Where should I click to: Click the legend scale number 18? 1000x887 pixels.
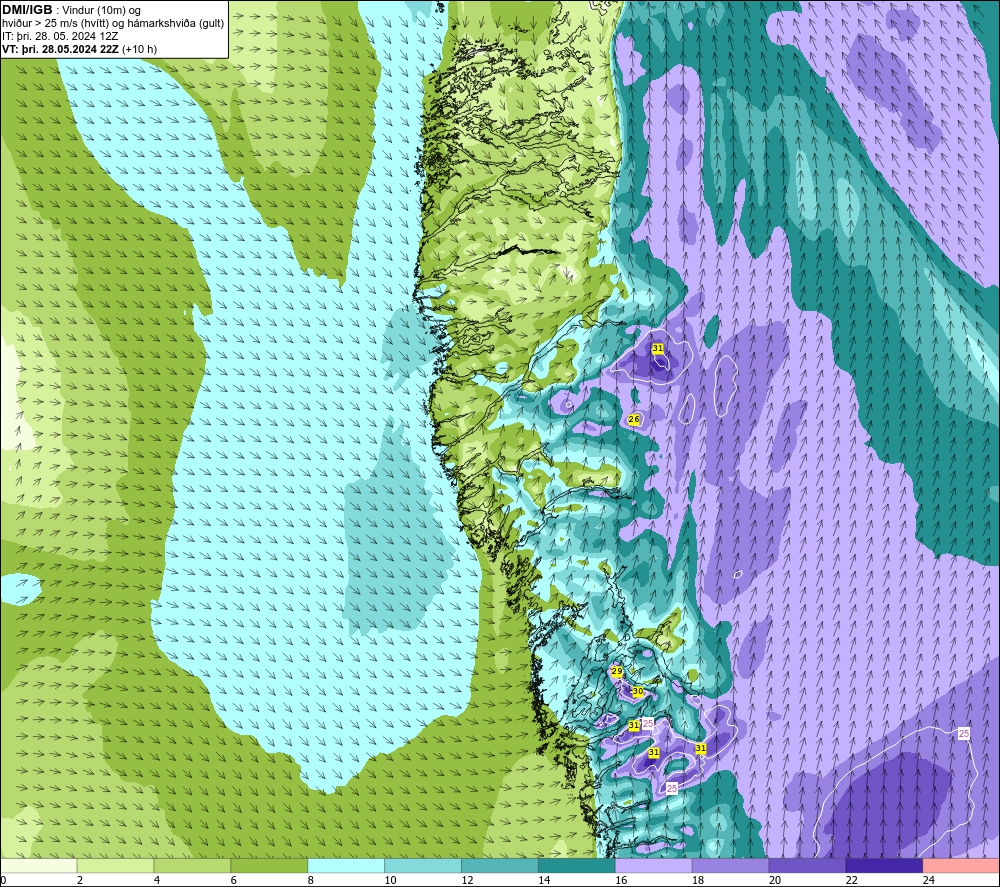click(x=698, y=880)
